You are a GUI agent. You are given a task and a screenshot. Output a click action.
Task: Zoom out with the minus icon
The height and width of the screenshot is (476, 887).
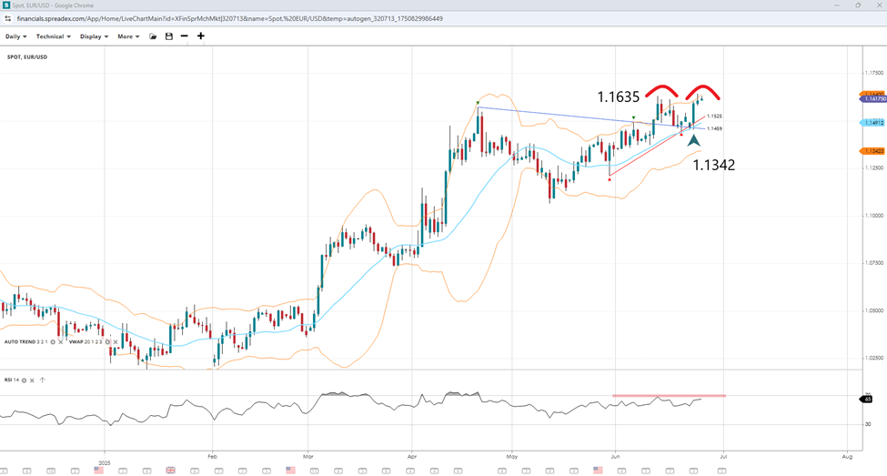coord(184,36)
